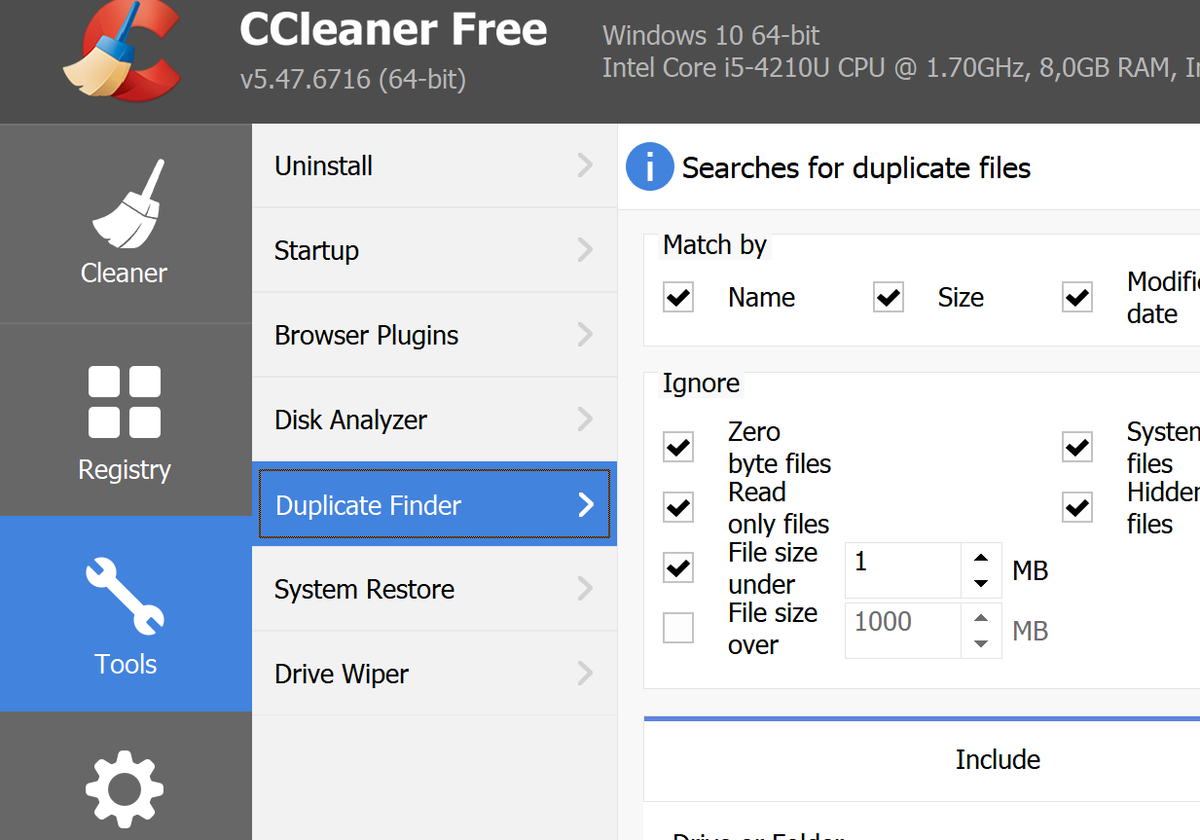Toggle Ignore Hidden files checkbox
1200x840 pixels.
pyautogui.click(x=1077, y=507)
